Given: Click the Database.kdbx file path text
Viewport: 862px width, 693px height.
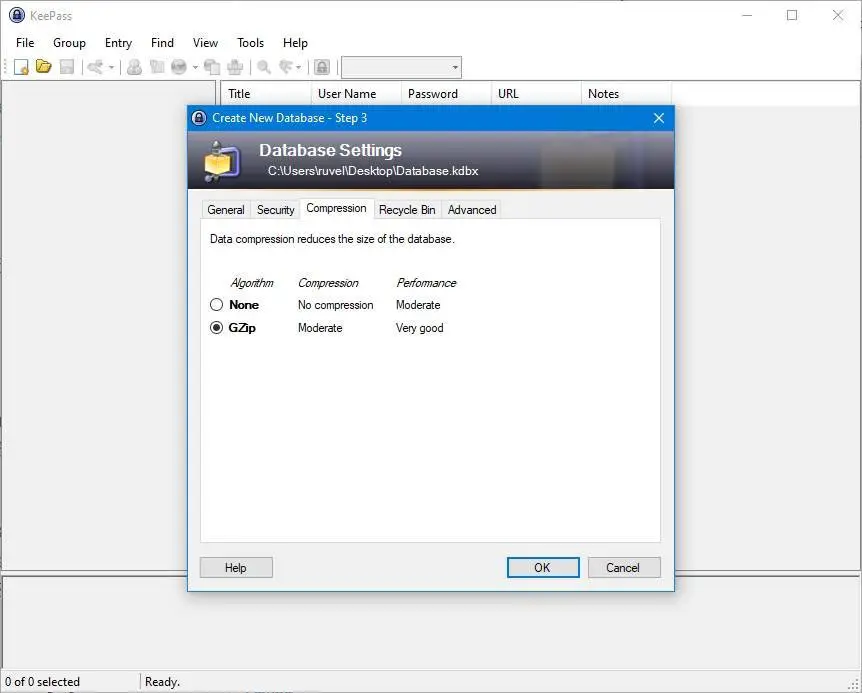Looking at the screenshot, I should (373, 171).
